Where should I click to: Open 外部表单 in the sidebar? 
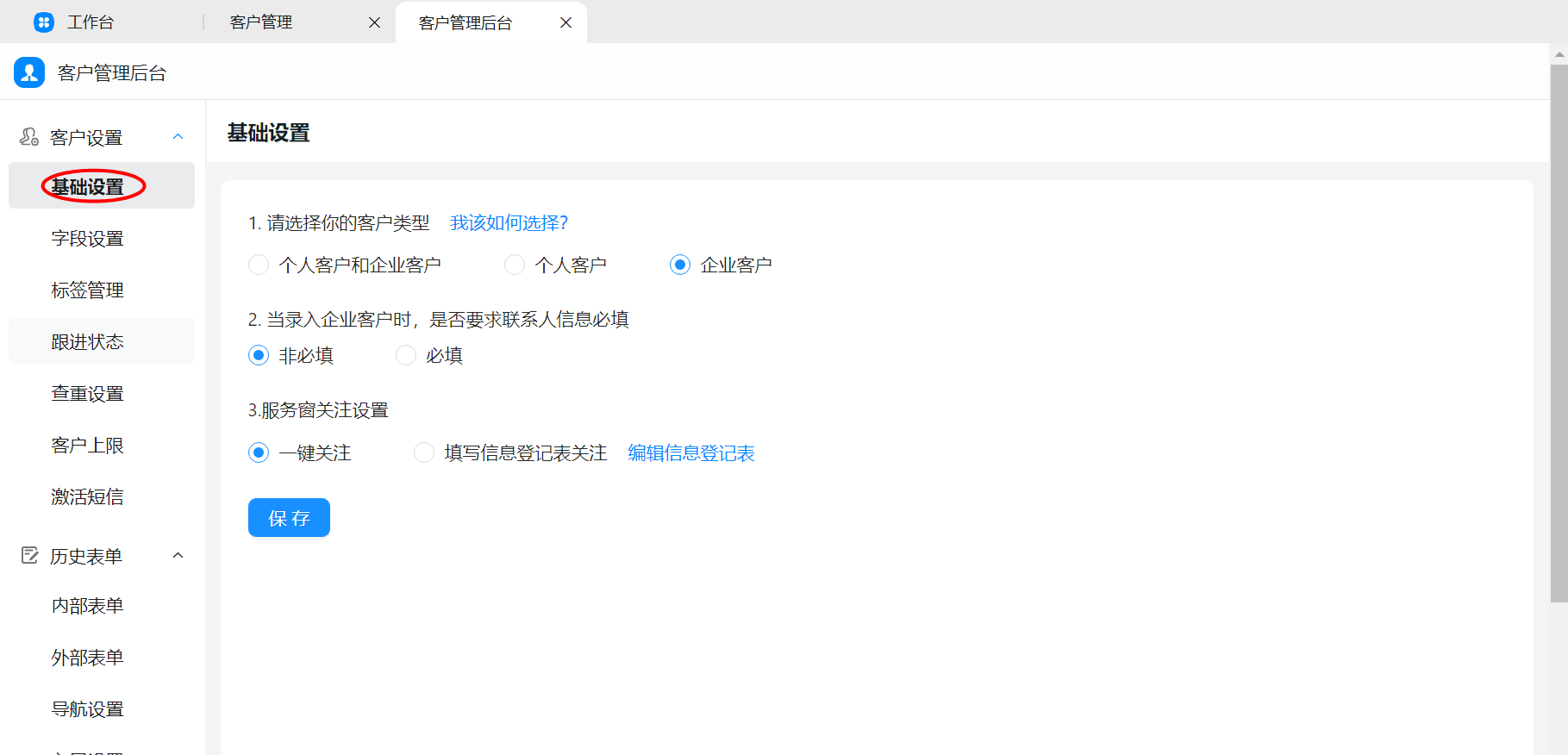[x=102, y=658]
